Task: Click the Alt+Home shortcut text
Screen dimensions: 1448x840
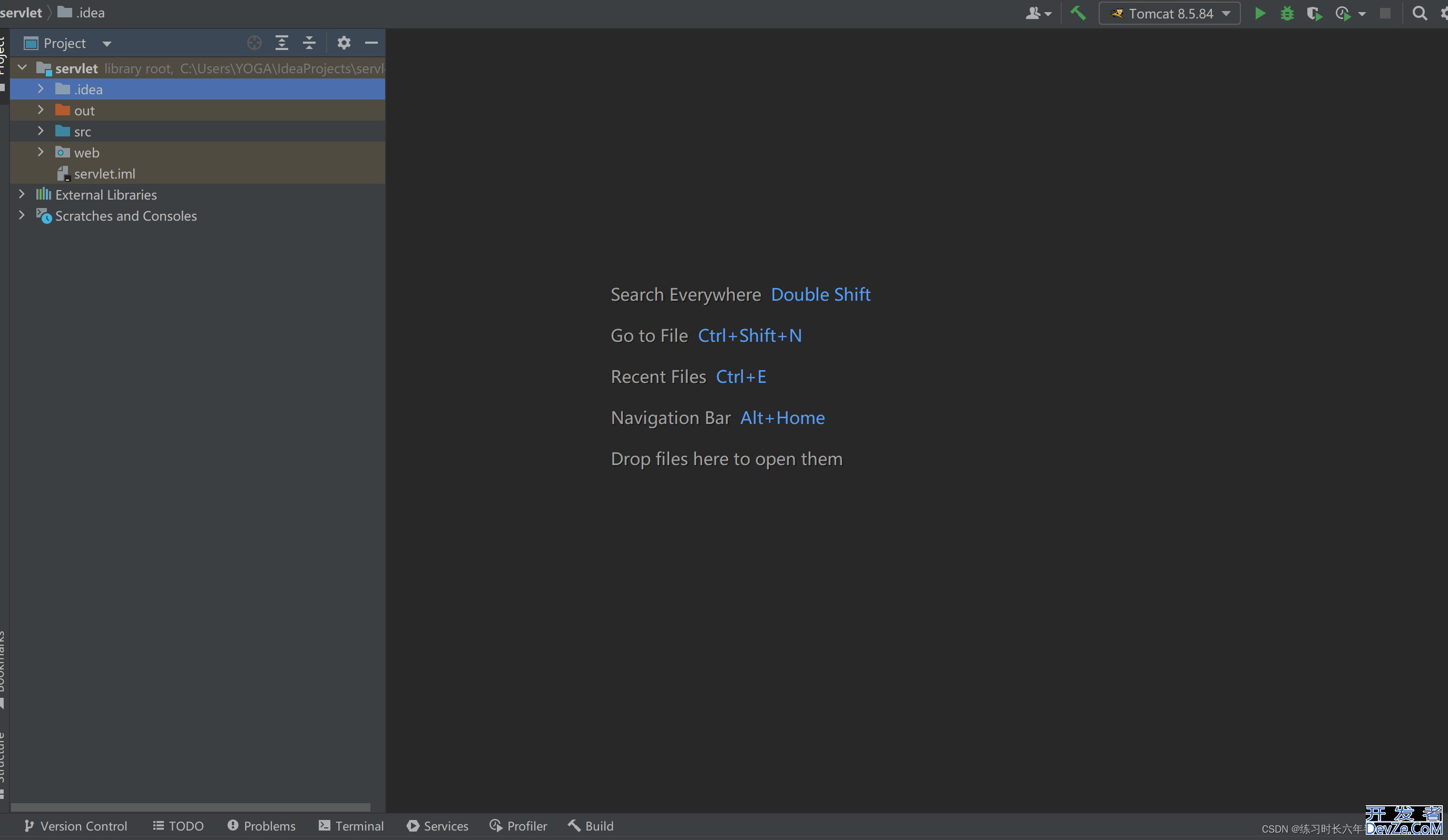Action: click(782, 418)
